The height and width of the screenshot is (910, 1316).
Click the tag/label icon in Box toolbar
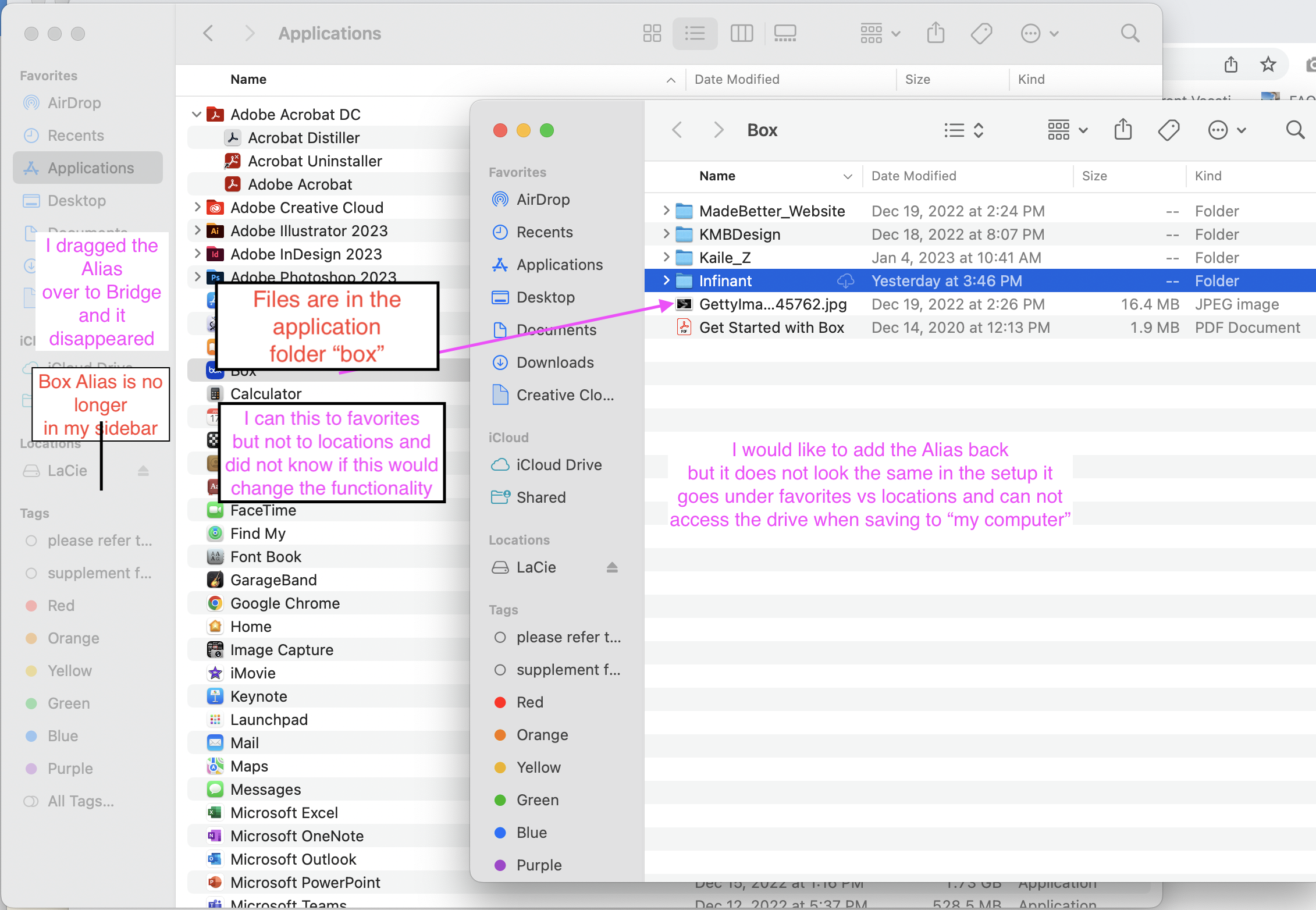coord(1169,130)
